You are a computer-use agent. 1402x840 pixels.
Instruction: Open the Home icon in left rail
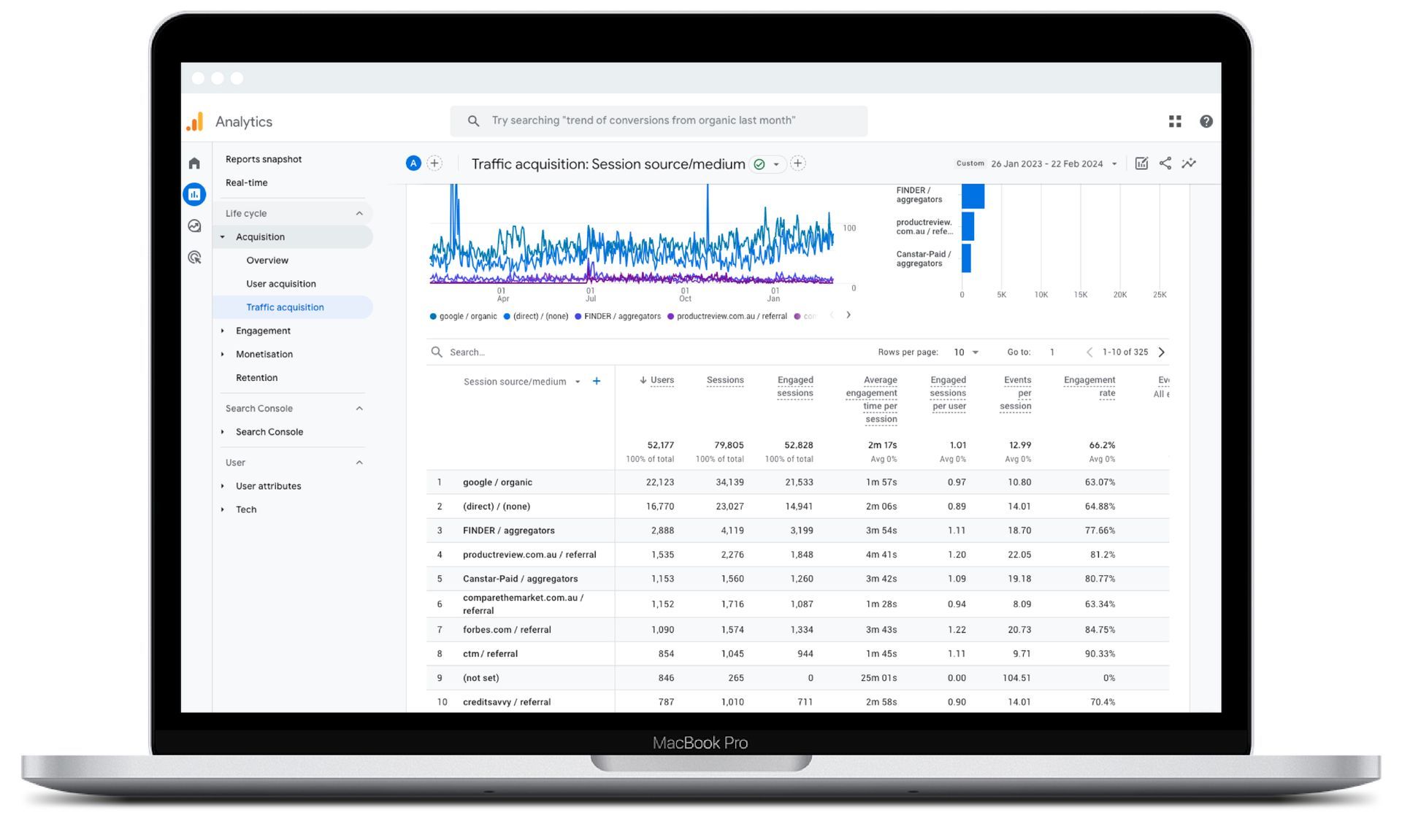click(x=194, y=163)
